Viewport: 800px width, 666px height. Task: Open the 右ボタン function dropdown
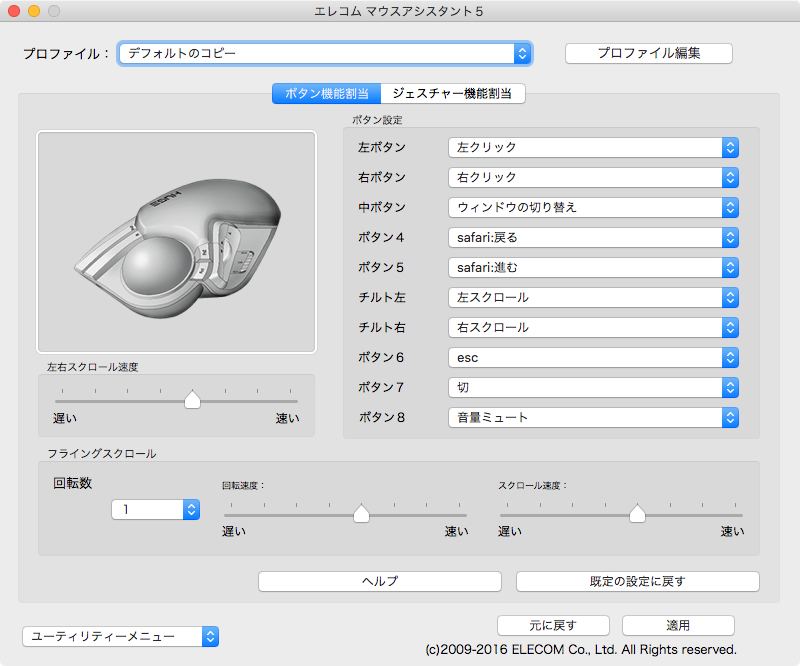tap(593, 178)
